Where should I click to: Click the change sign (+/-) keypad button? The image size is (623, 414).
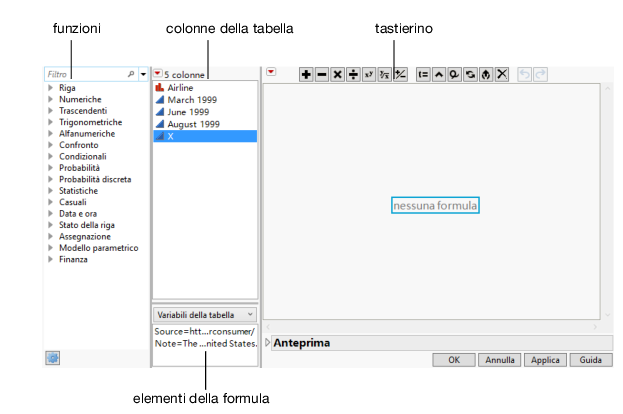click(x=400, y=74)
